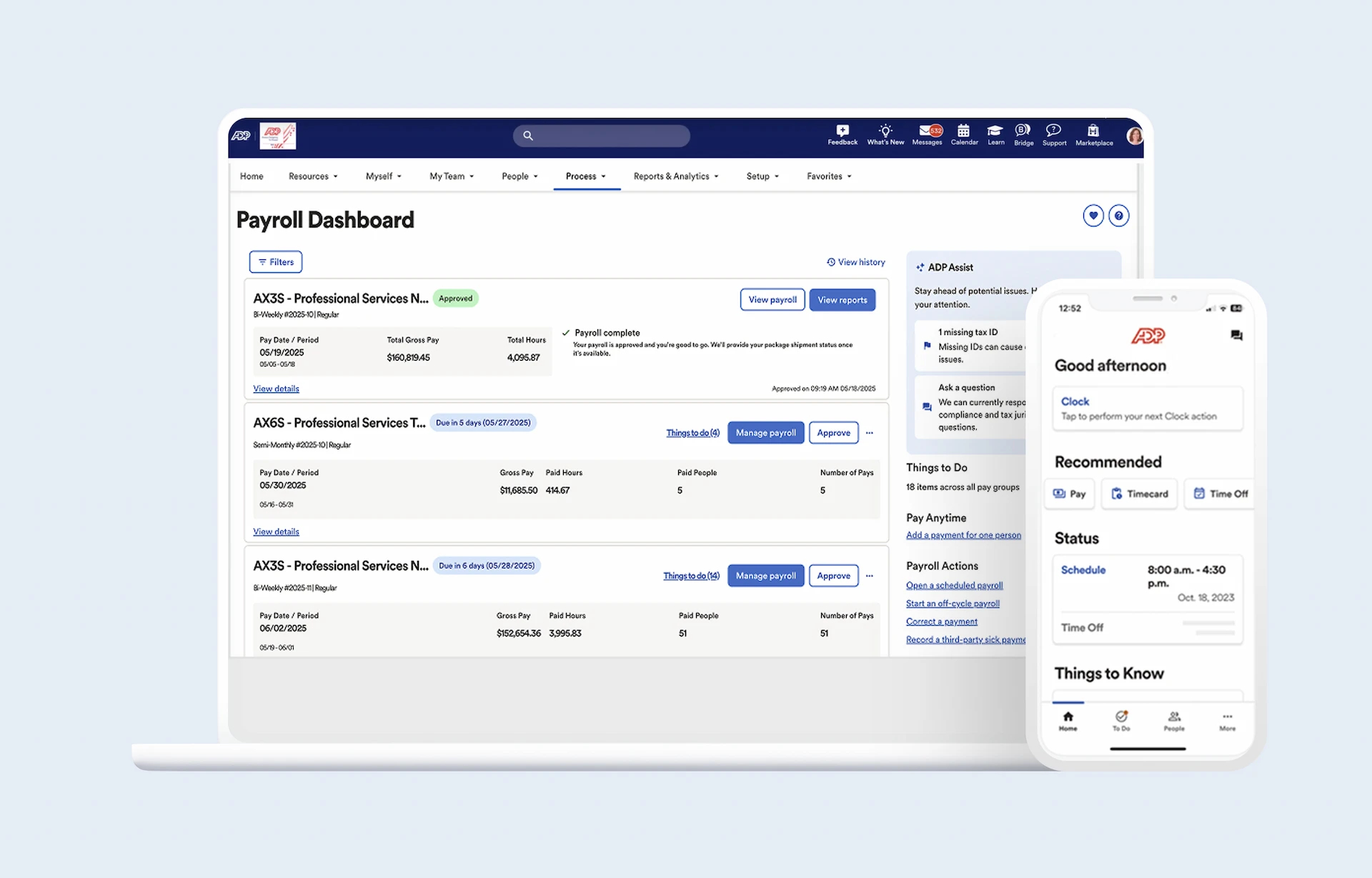1372x878 pixels.
Task: Click the search bar at the top
Action: [x=601, y=136]
